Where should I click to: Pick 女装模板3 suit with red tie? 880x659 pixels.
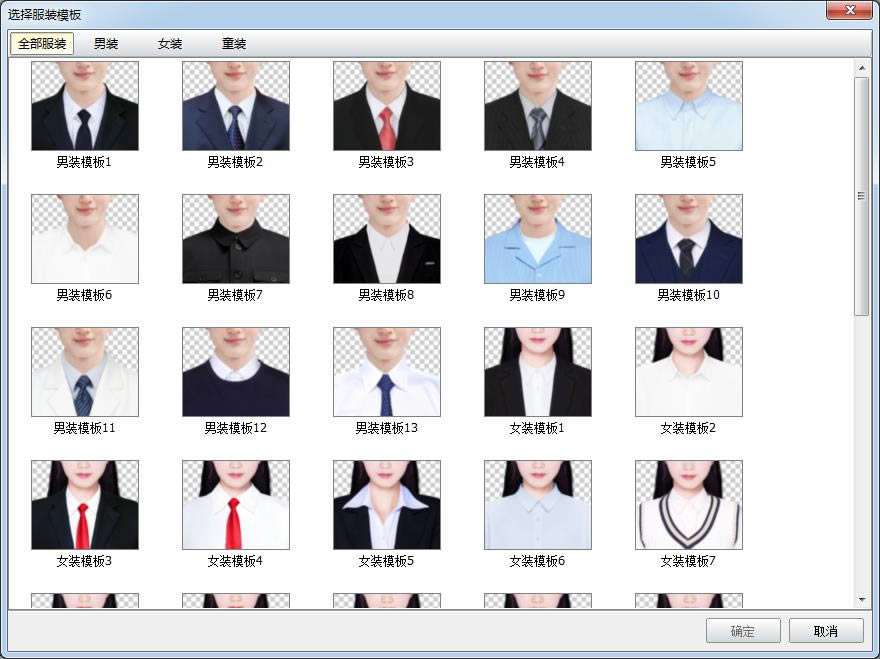point(85,505)
